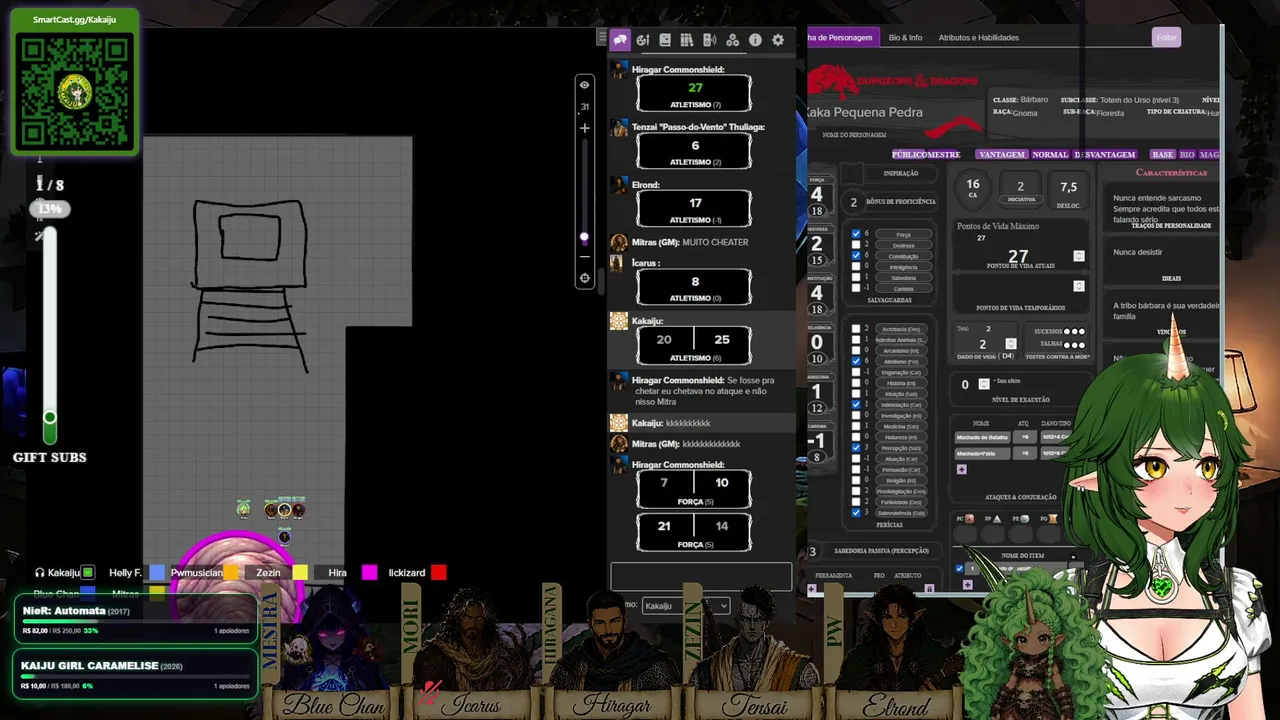
Task: Click the add attack plus button
Action: [x=962, y=469]
